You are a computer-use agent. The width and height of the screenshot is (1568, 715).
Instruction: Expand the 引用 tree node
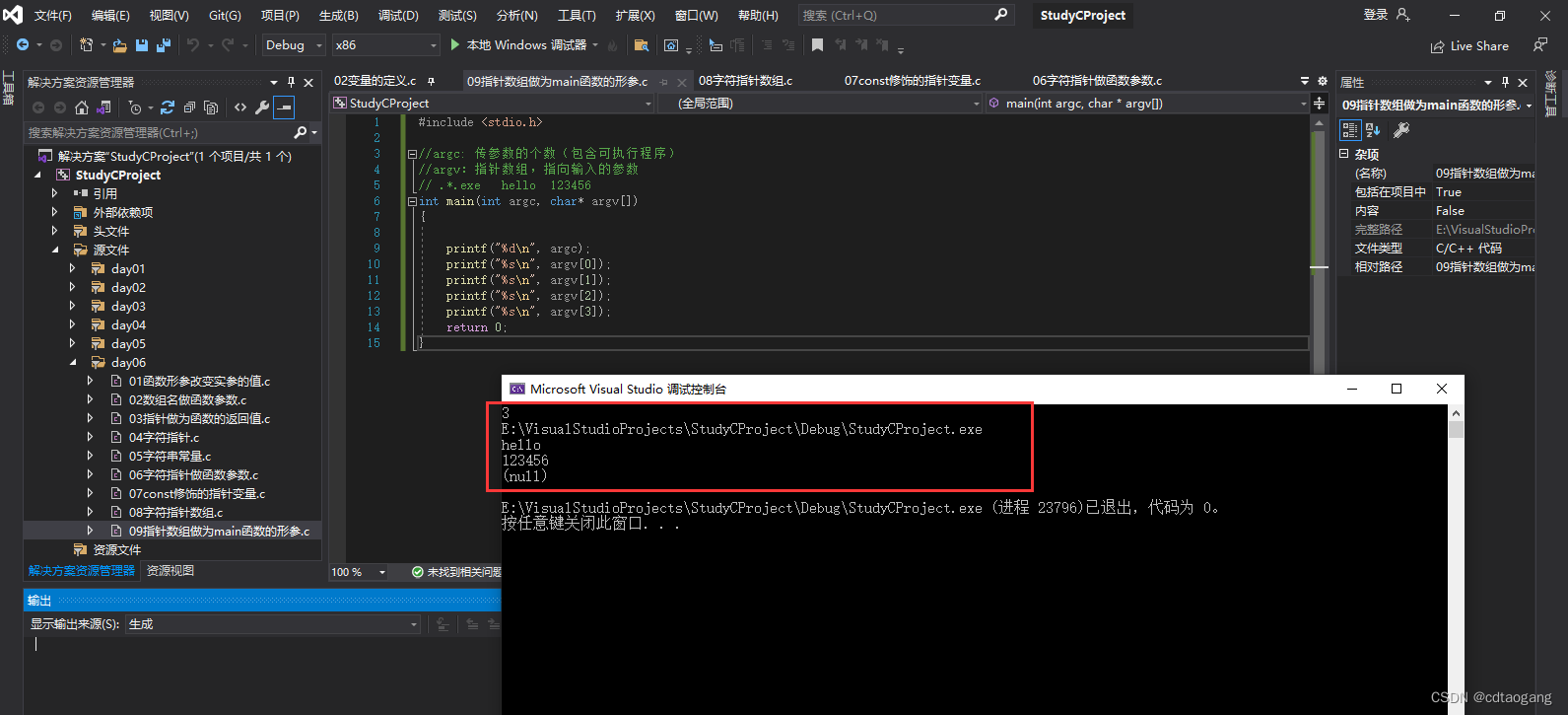click(x=55, y=193)
